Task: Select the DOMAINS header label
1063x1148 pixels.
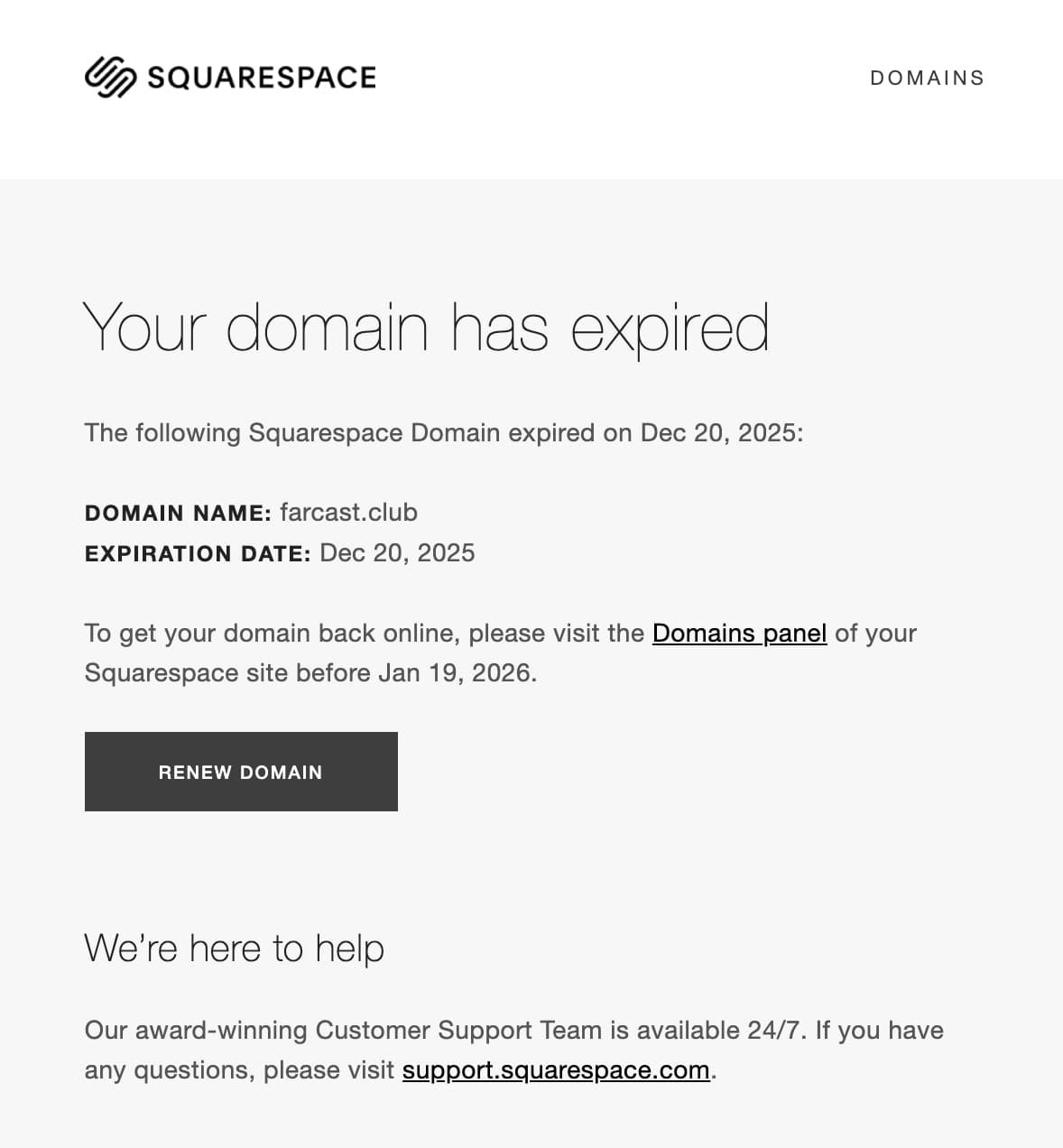Action: [927, 79]
